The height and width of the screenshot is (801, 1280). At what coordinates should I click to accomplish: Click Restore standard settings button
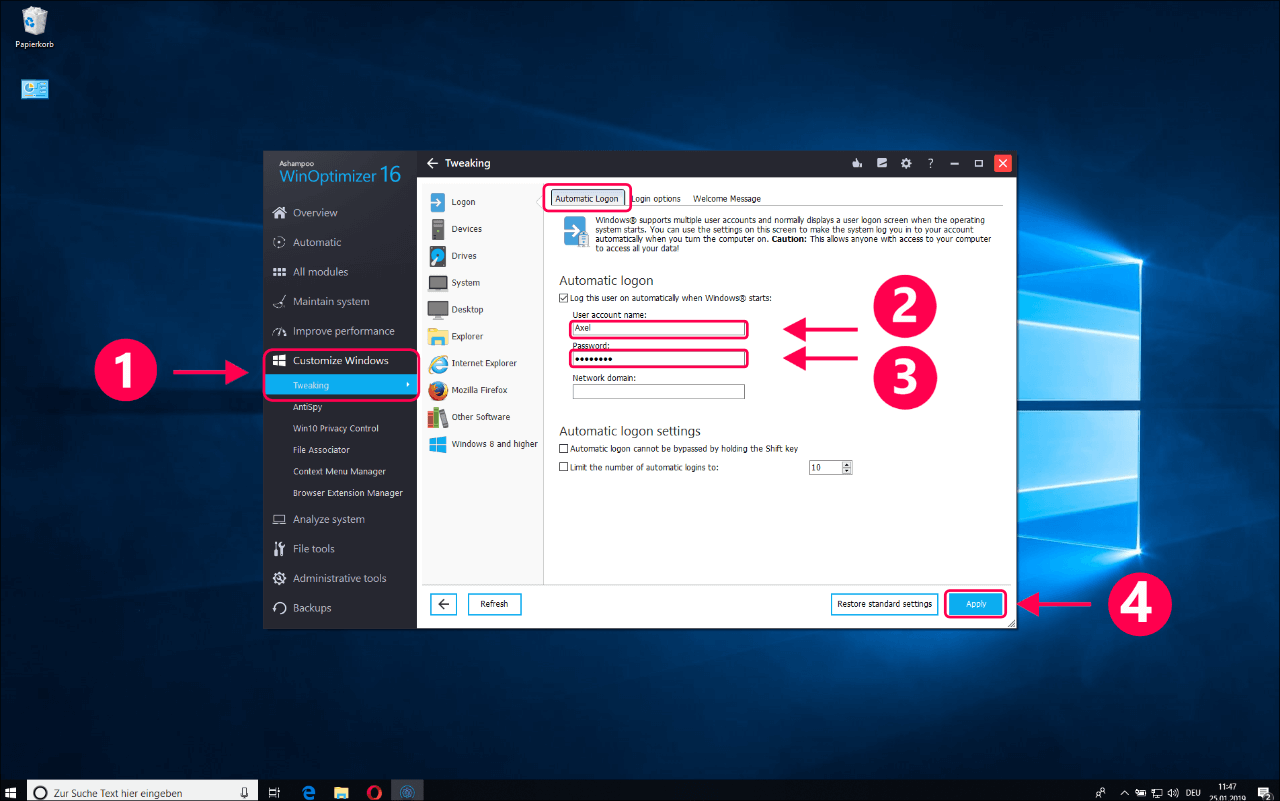click(884, 604)
